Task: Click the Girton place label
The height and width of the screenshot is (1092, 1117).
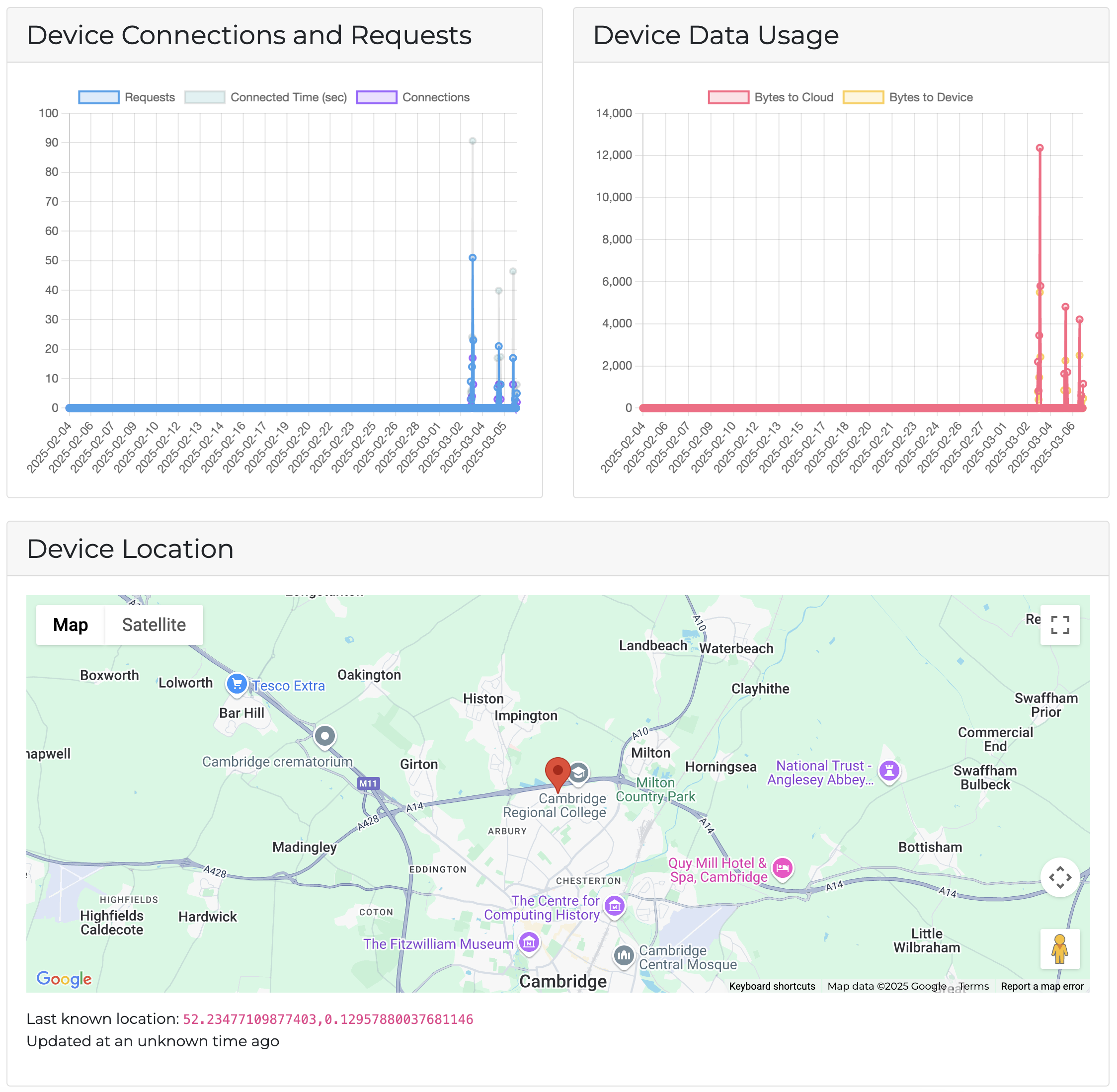Action: point(419,764)
